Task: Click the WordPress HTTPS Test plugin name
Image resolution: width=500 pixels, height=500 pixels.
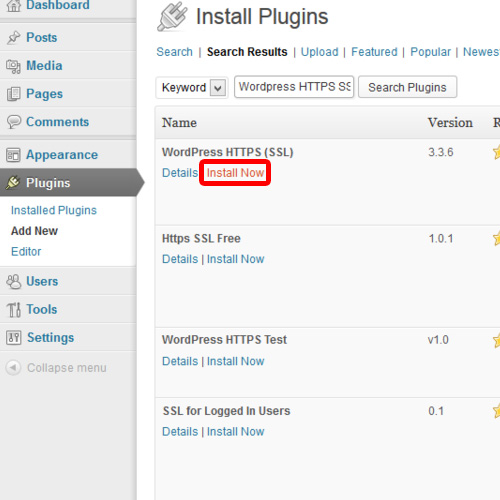Action: point(224,340)
